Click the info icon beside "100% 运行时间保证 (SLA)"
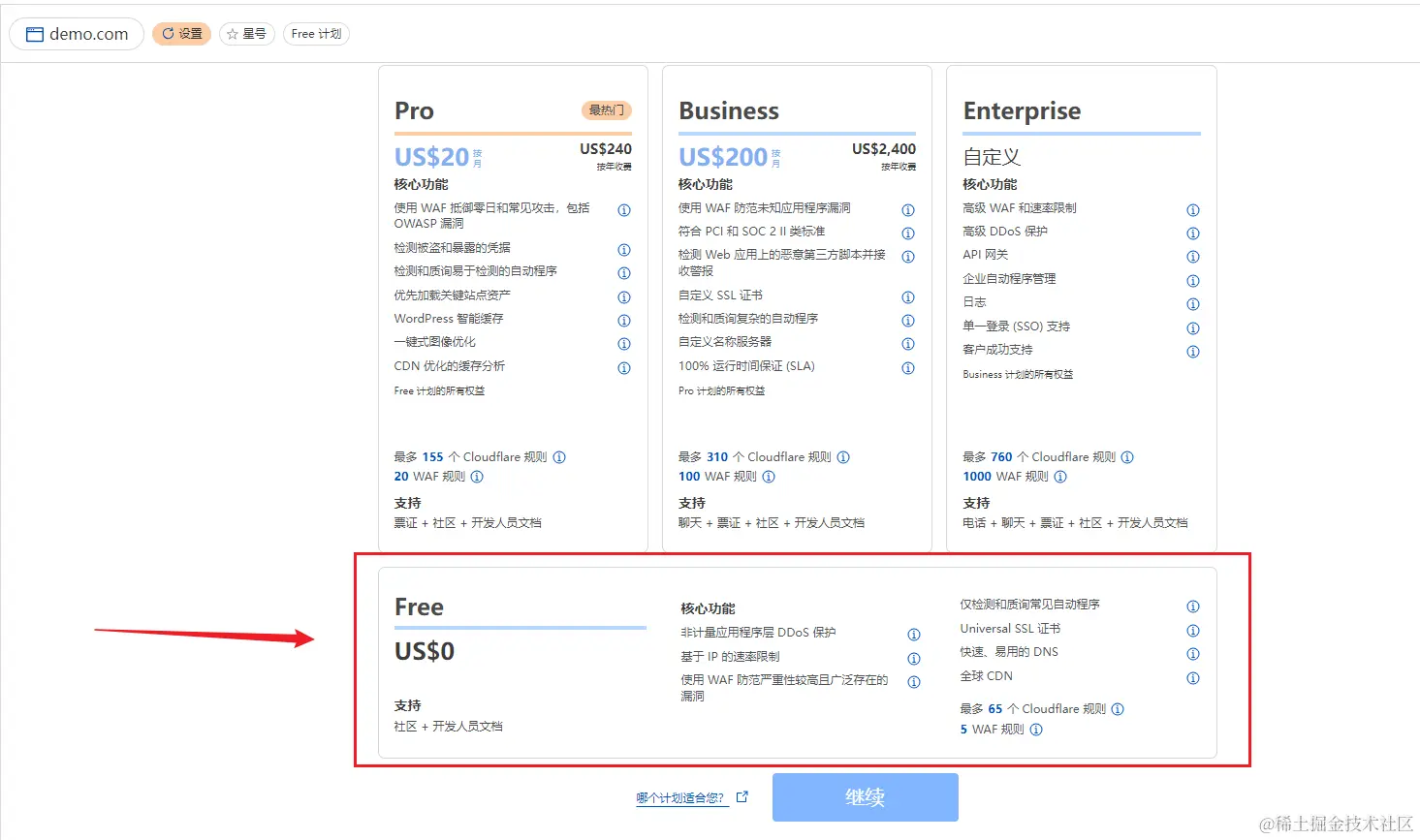This screenshot has width=1420, height=840. click(x=908, y=368)
